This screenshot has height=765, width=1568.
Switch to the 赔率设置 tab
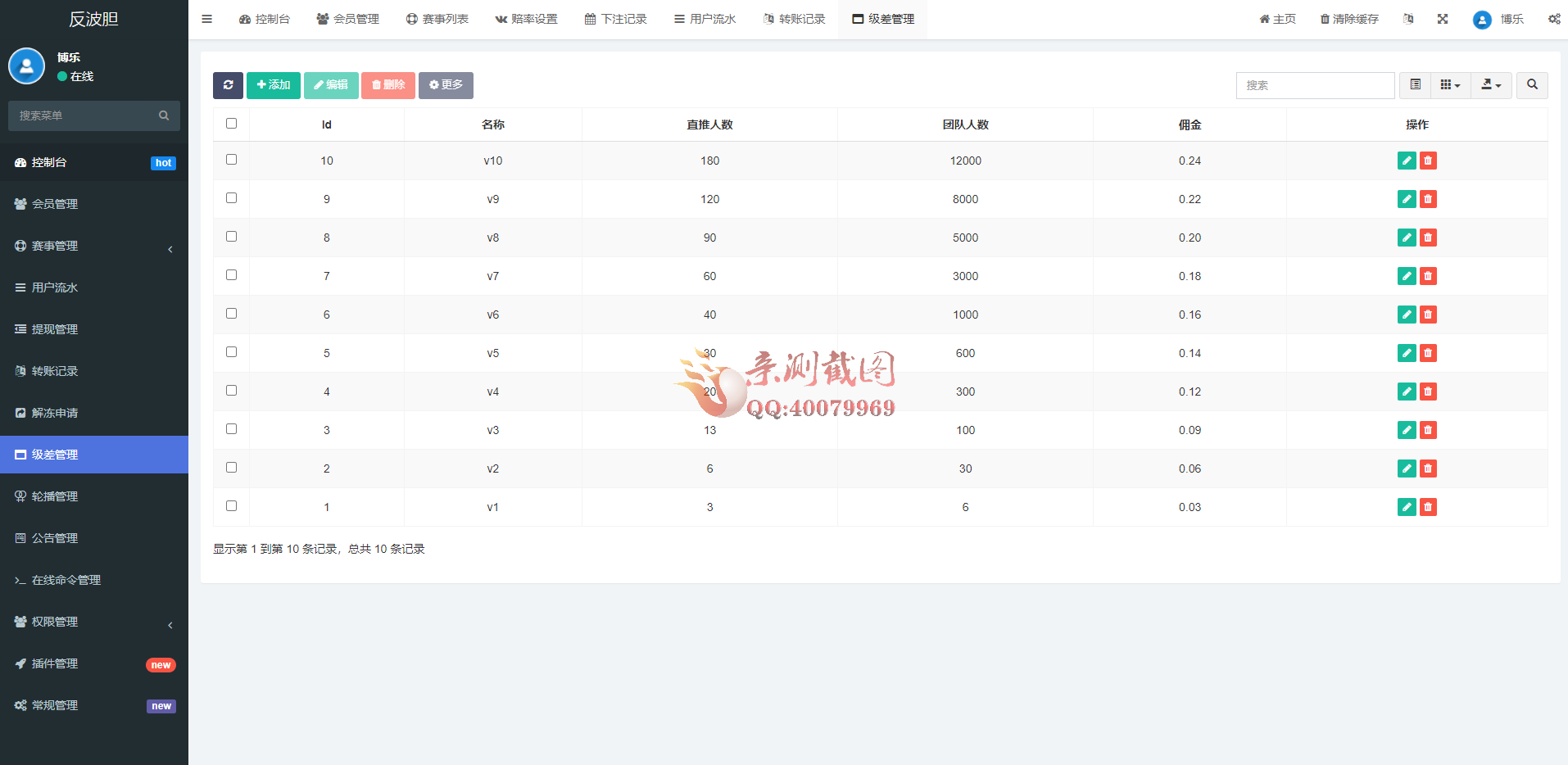click(526, 18)
